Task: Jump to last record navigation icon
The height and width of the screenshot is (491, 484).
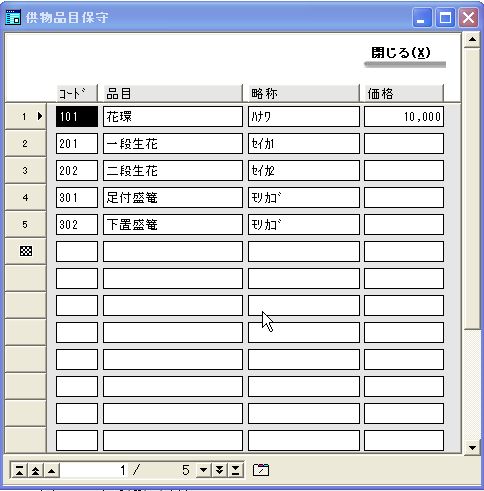Action: click(236, 470)
